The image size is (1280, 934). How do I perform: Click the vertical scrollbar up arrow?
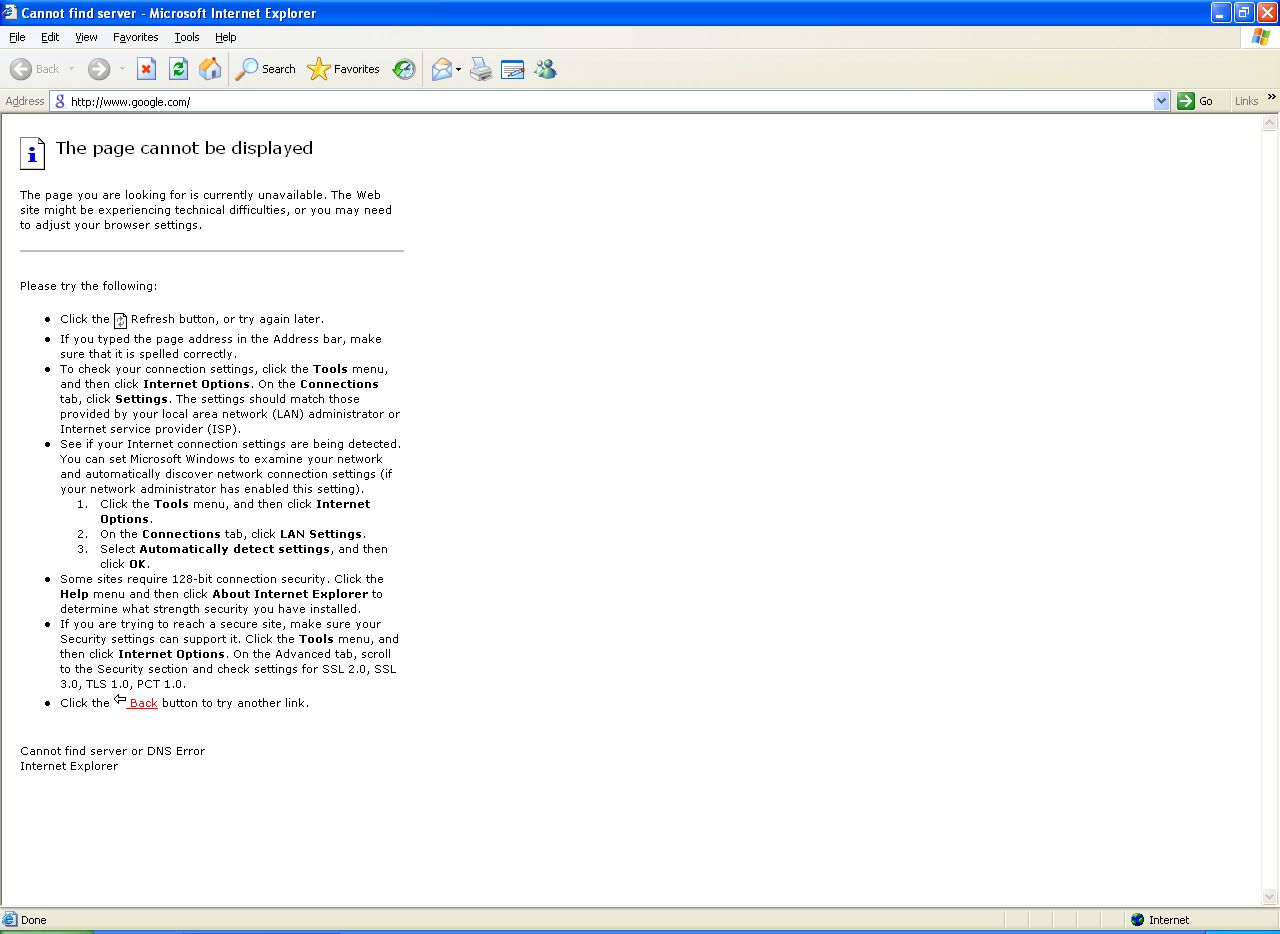(x=1270, y=124)
